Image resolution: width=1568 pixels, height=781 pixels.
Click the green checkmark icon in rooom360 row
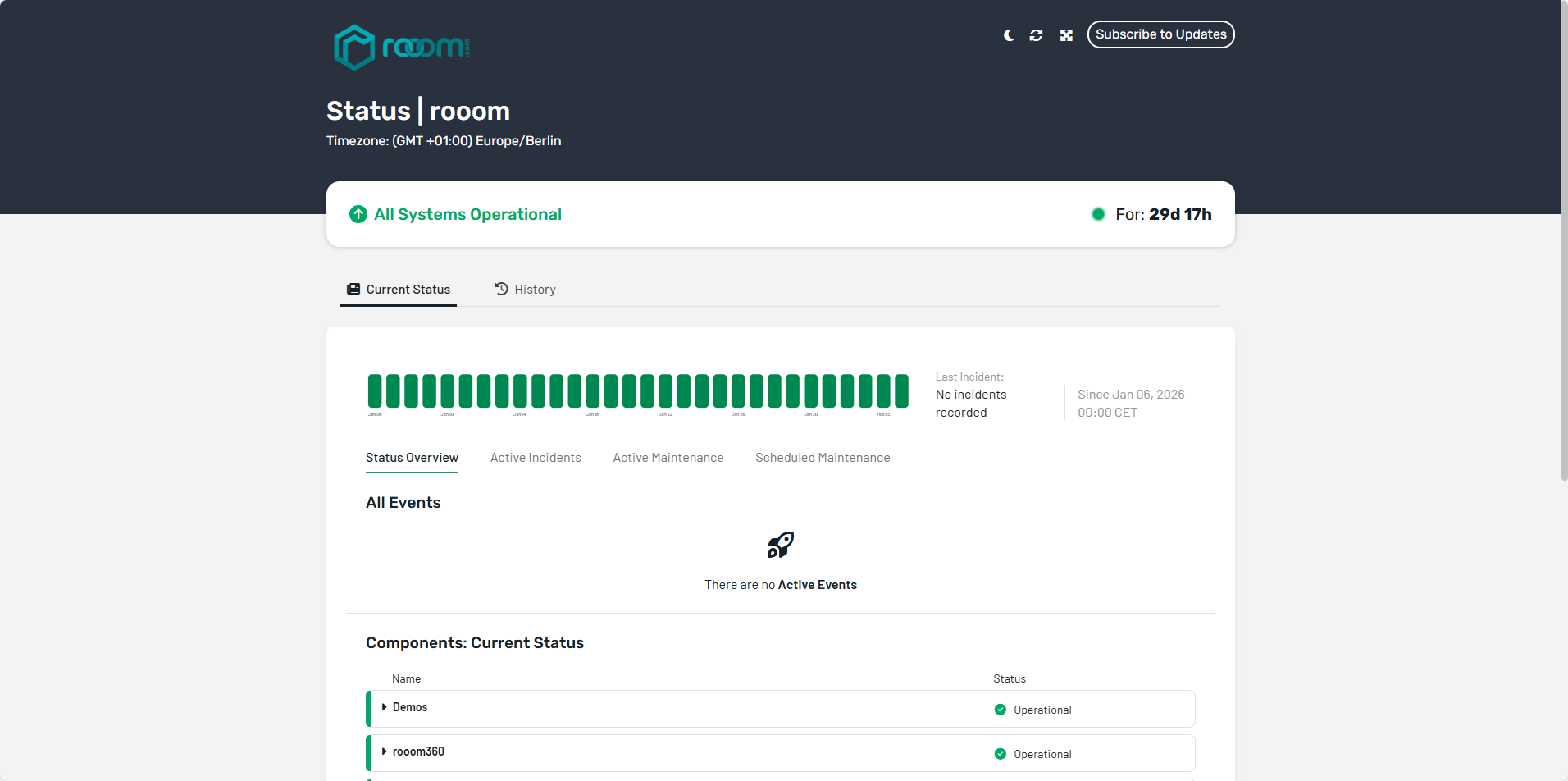tap(1000, 754)
